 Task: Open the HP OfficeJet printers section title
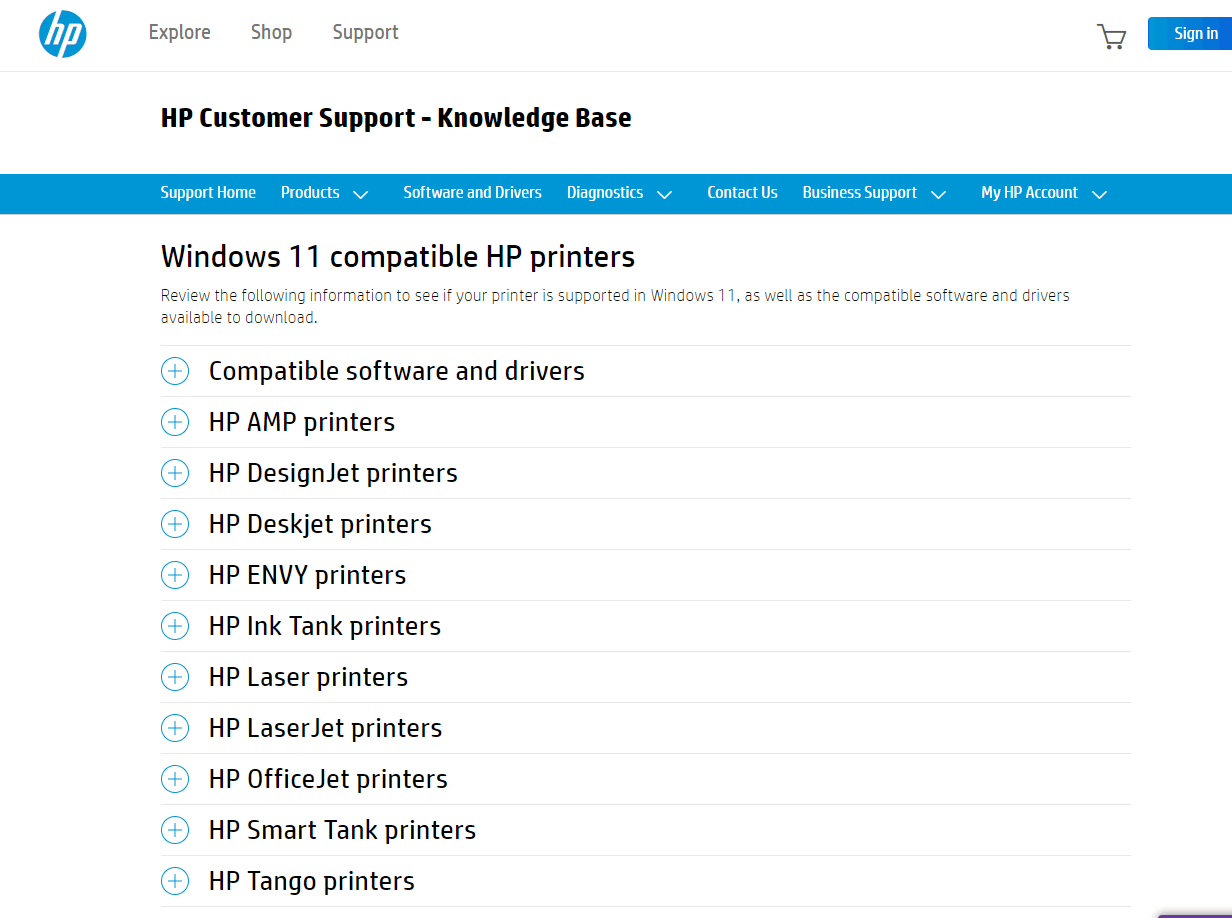(x=328, y=779)
